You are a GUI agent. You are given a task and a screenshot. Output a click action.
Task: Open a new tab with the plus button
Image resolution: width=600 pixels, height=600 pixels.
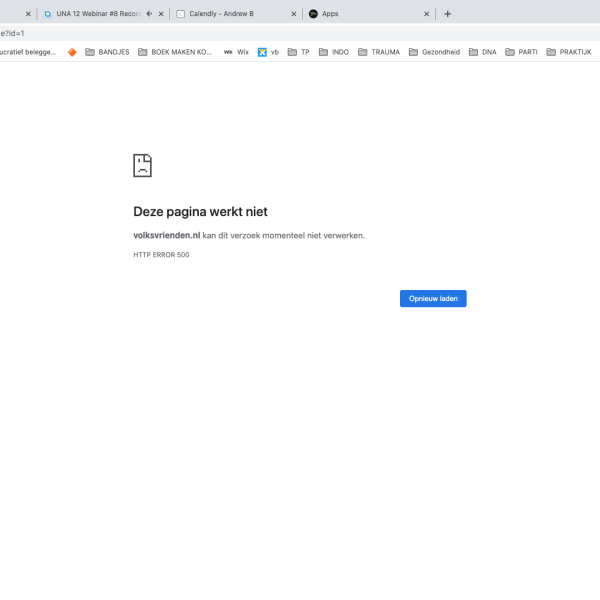point(447,14)
